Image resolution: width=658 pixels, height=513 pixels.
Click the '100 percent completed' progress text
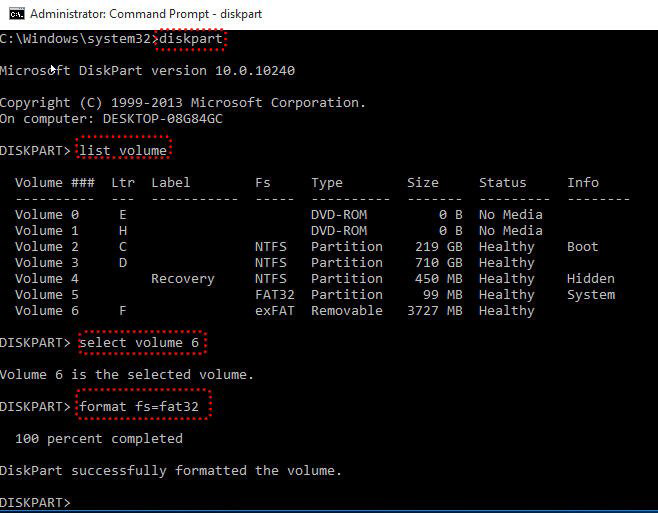tap(99, 439)
